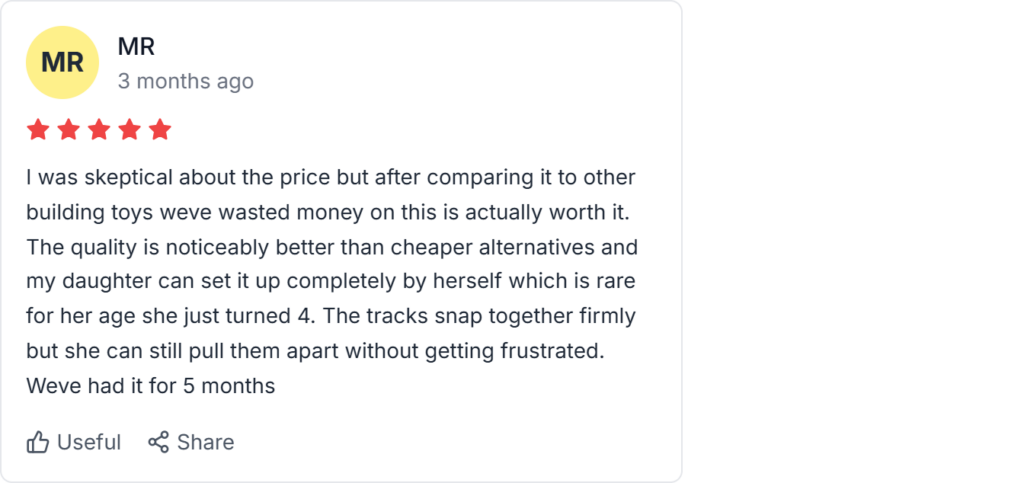Click the yellow MR avatar circle
This screenshot has width=1024, height=483.
point(62,62)
